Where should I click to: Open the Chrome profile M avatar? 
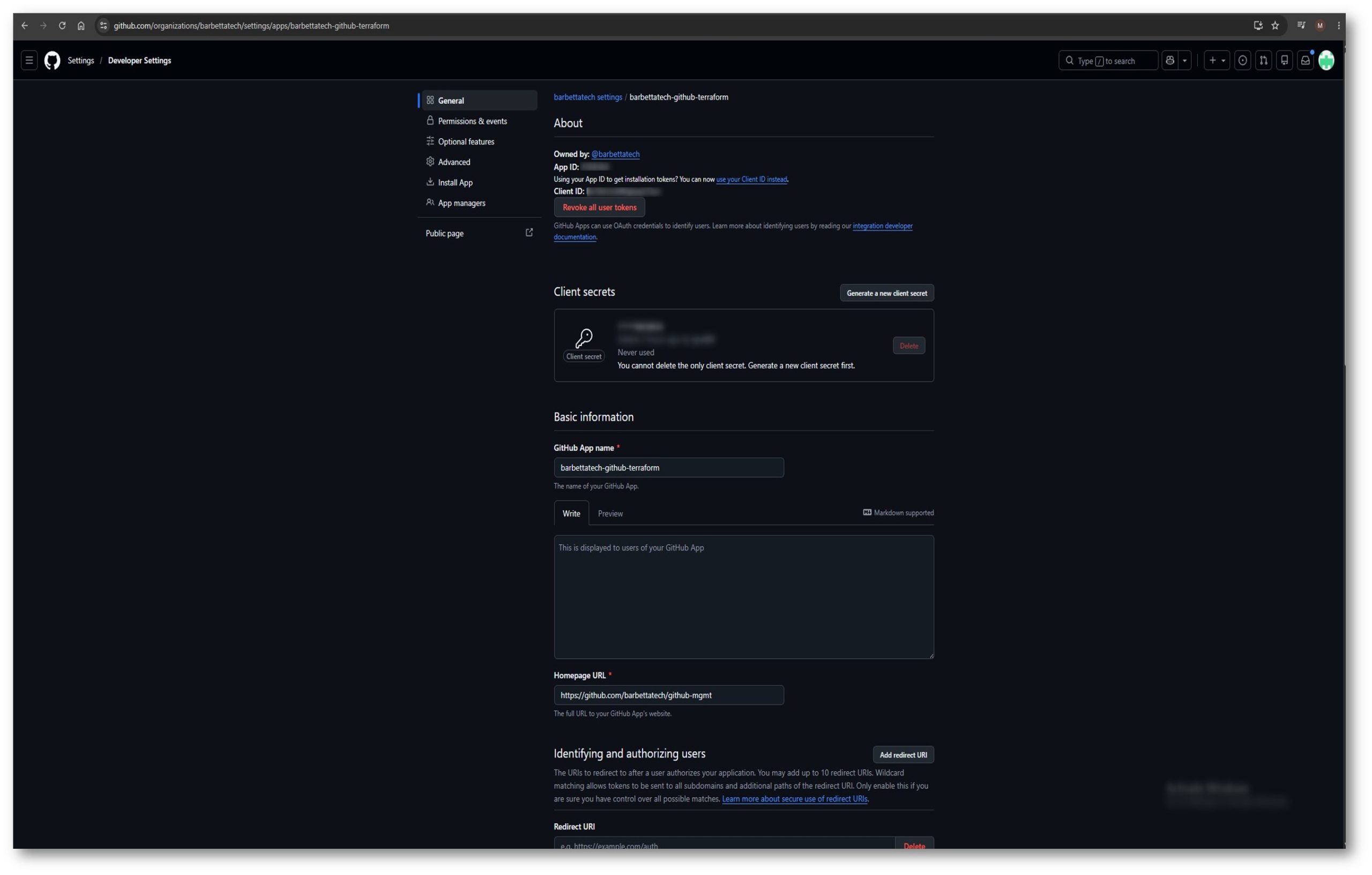1320,26
